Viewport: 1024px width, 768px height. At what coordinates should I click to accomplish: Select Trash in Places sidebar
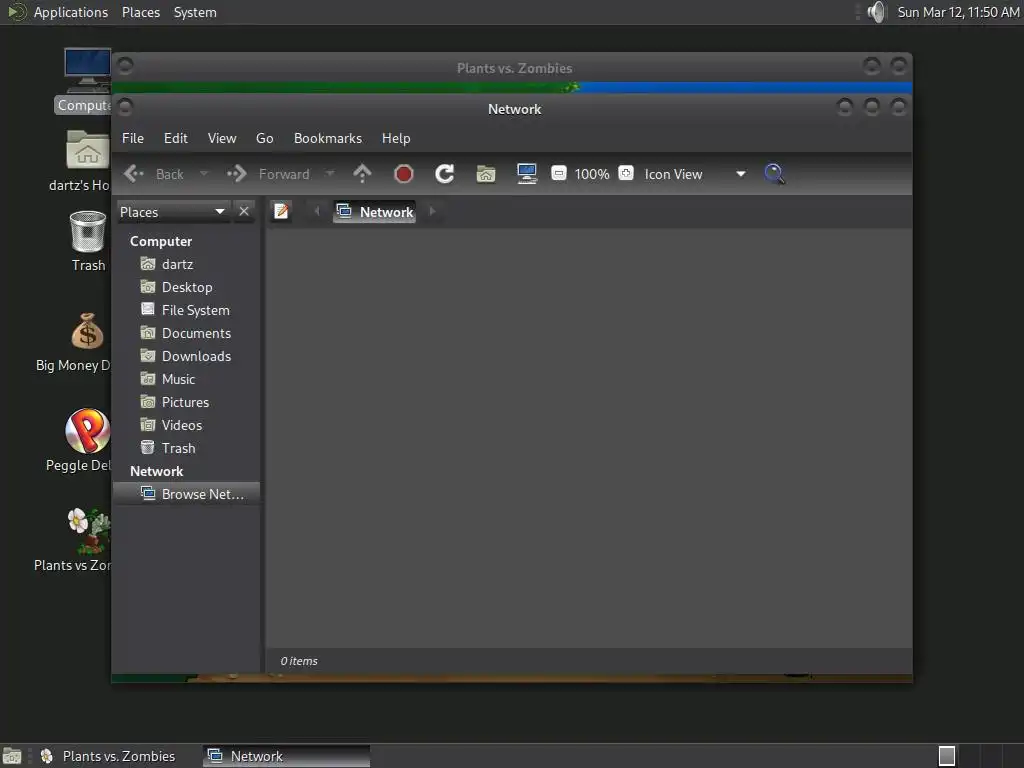click(x=186, y=448)
